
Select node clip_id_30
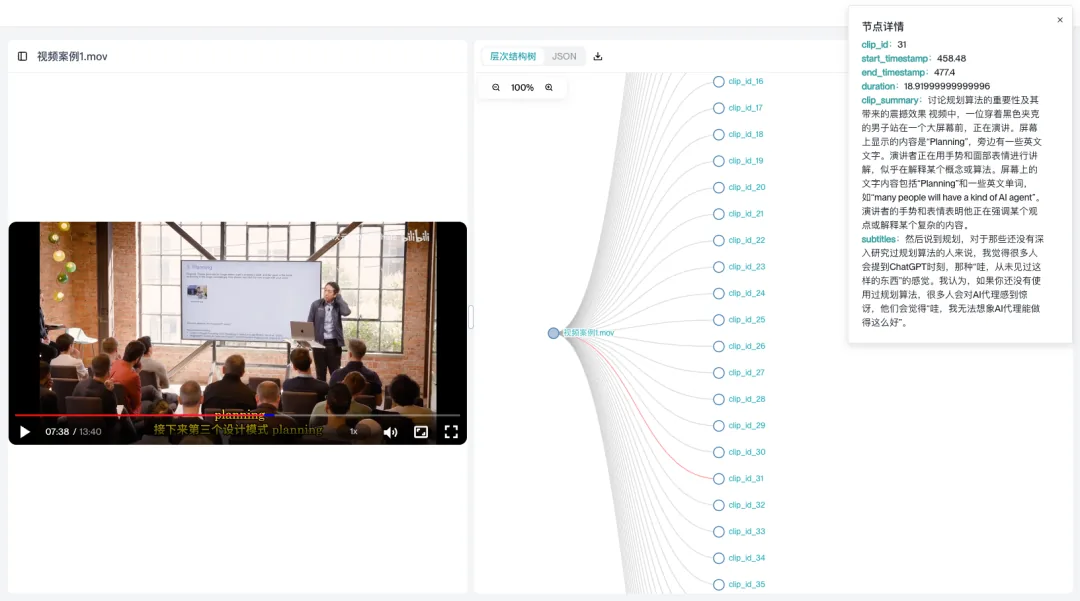coord(718,452)
